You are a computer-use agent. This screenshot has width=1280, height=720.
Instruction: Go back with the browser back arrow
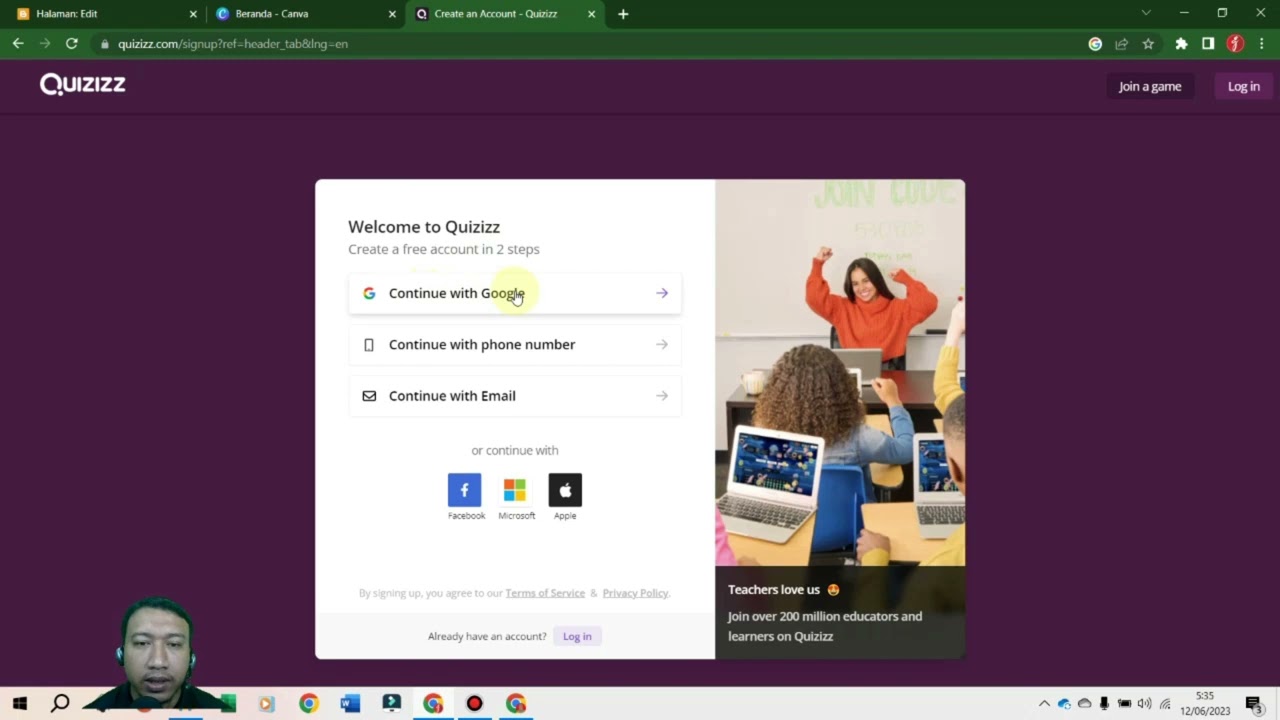pyautogui.click(x=18, y=44)
